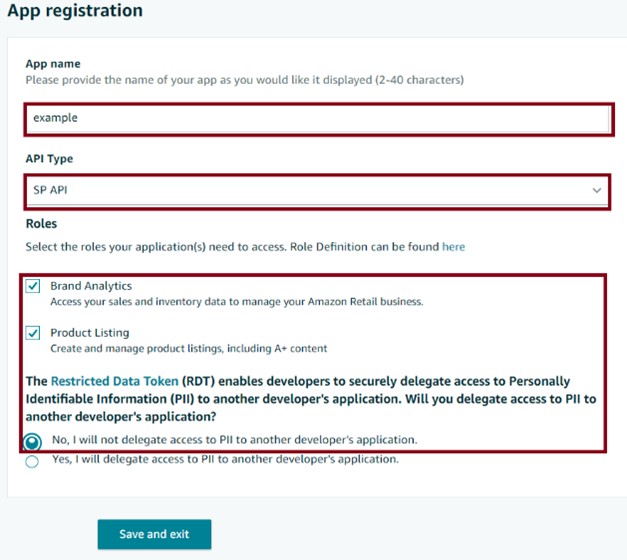The width and height of the screenshot is (627, 560).
Task: Select the 'No' PII delegation radio button
Action: 33,441
